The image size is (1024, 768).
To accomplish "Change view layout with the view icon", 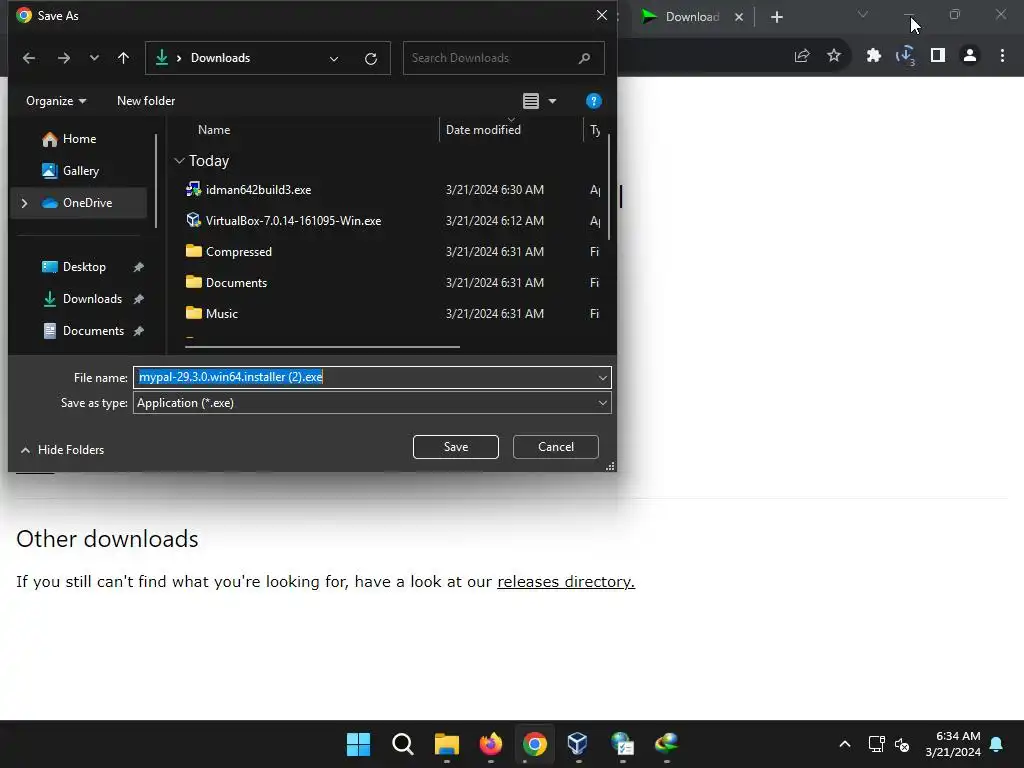I will (x=531, y=101).
